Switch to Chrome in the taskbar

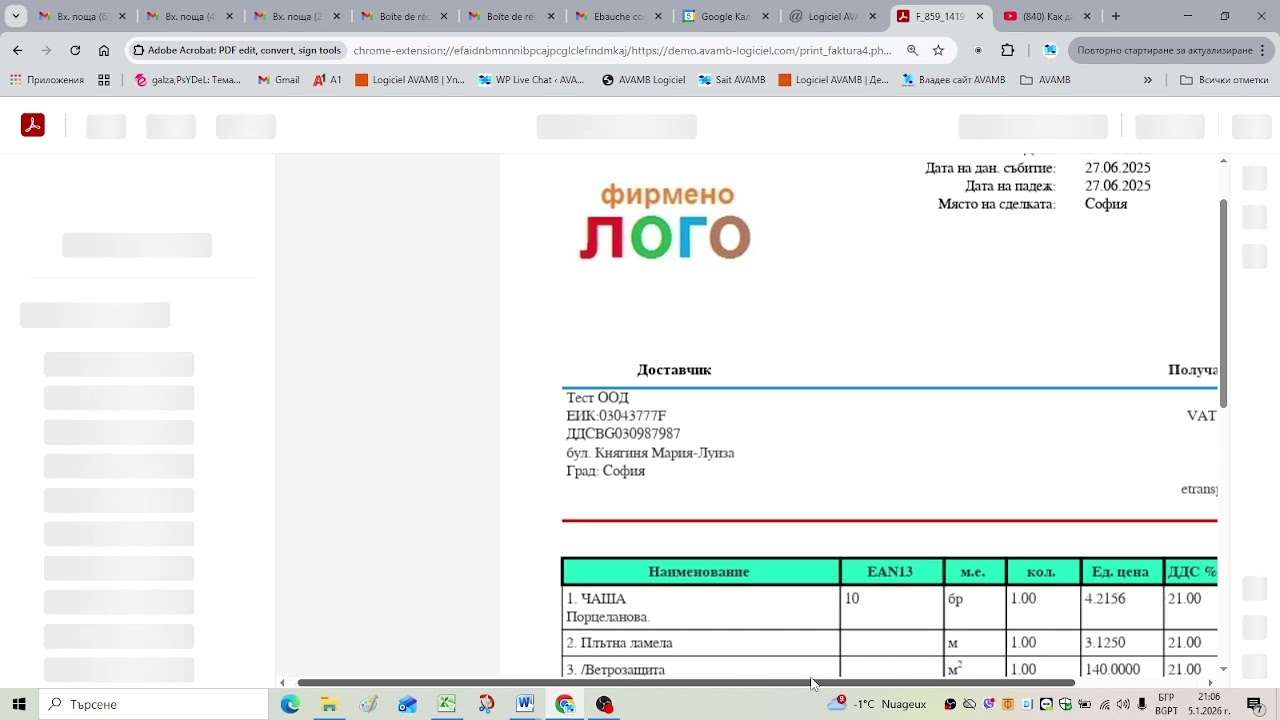click(565, 704)
